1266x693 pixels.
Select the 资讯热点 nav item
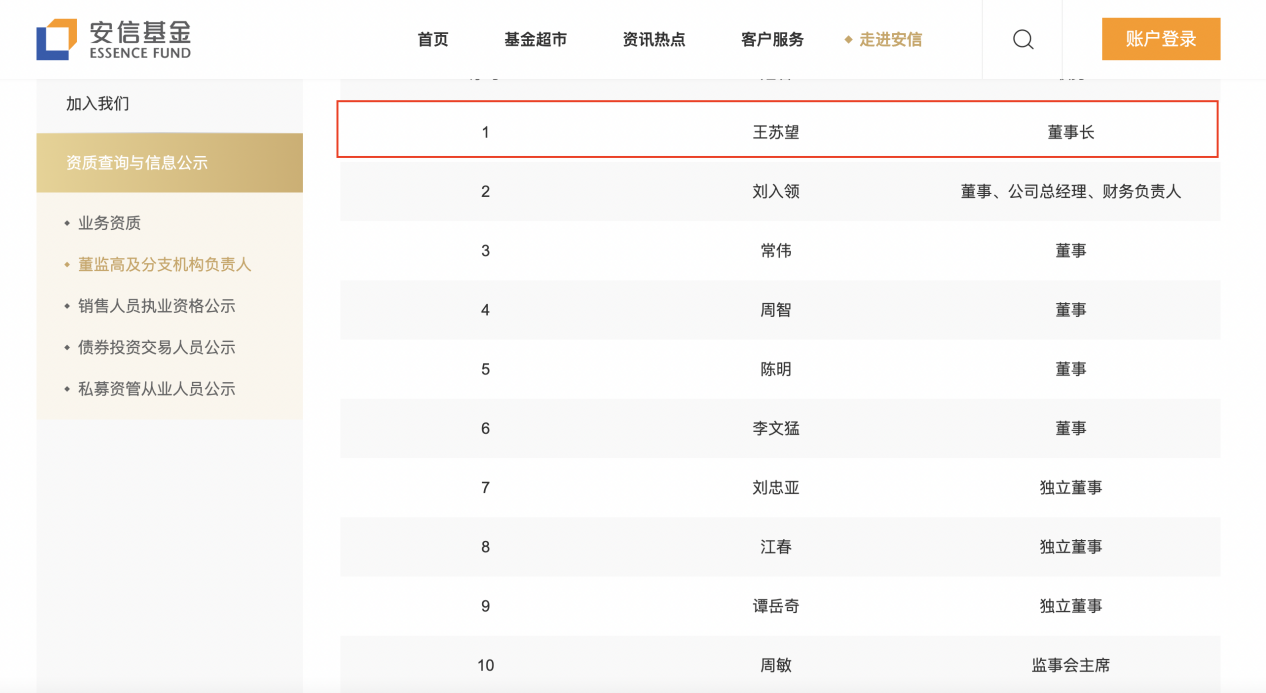tap(654, 40)
